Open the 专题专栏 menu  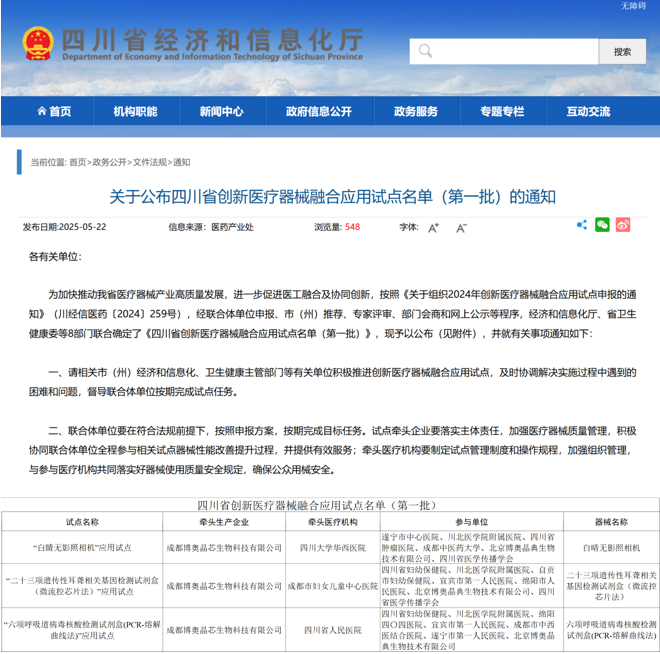point(502,111)
